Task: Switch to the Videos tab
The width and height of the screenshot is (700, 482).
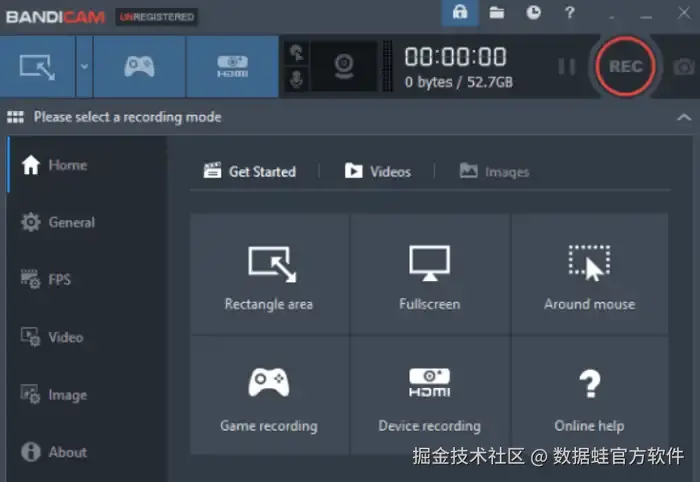Action: click(378, 171)
